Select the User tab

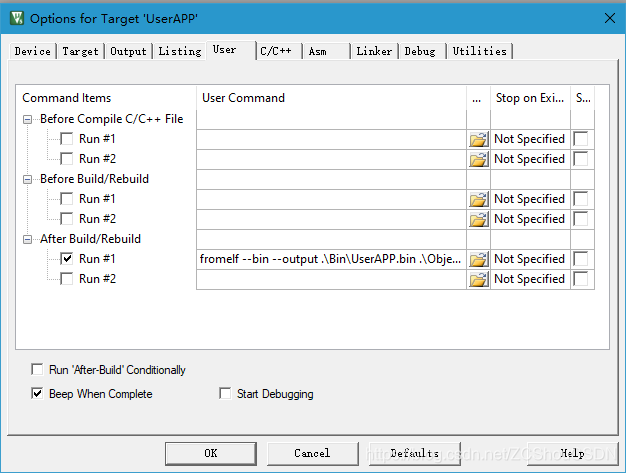[231, 50]
